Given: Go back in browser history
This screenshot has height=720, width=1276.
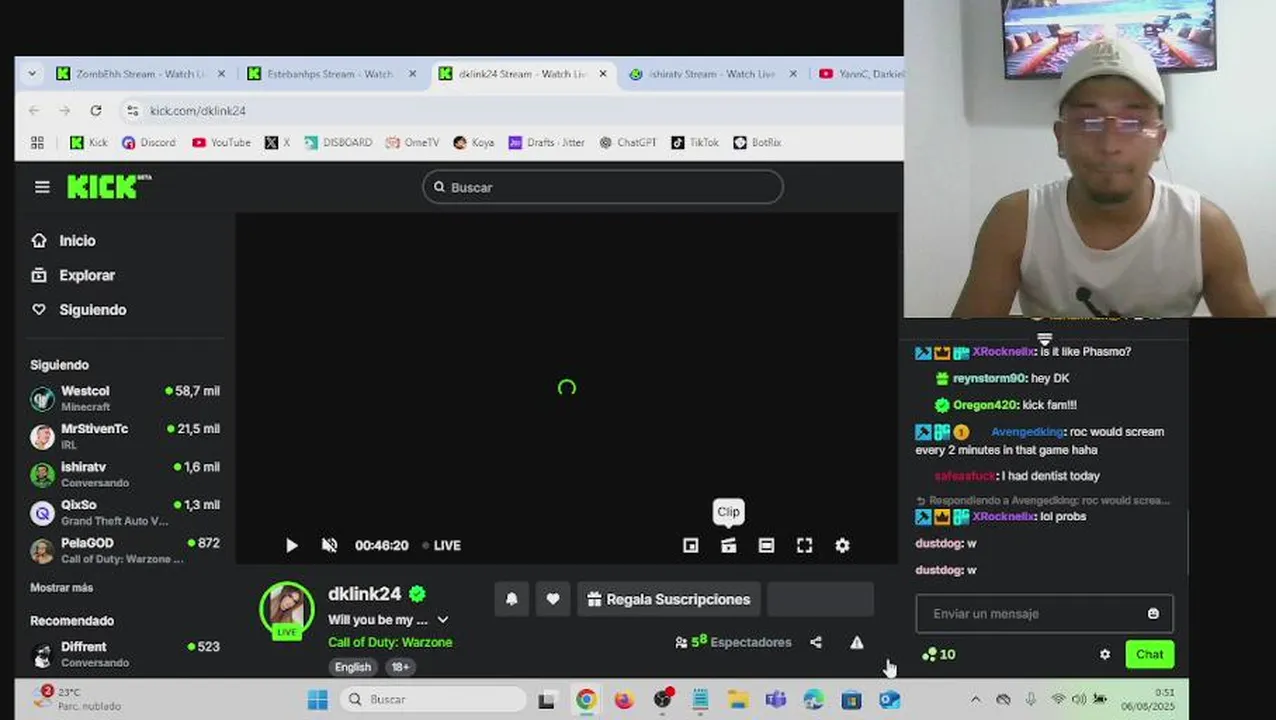Looking at the screenshot, I should (x=34, y=110).
